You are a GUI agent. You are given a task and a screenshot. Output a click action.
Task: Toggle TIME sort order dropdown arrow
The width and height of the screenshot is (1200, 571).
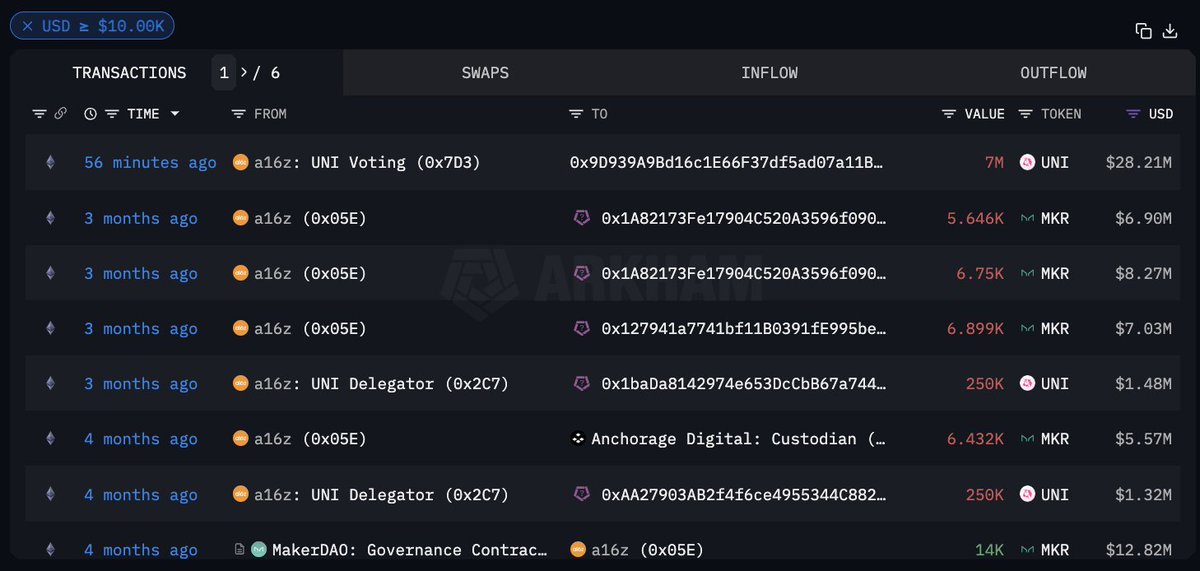coord(175,114)
